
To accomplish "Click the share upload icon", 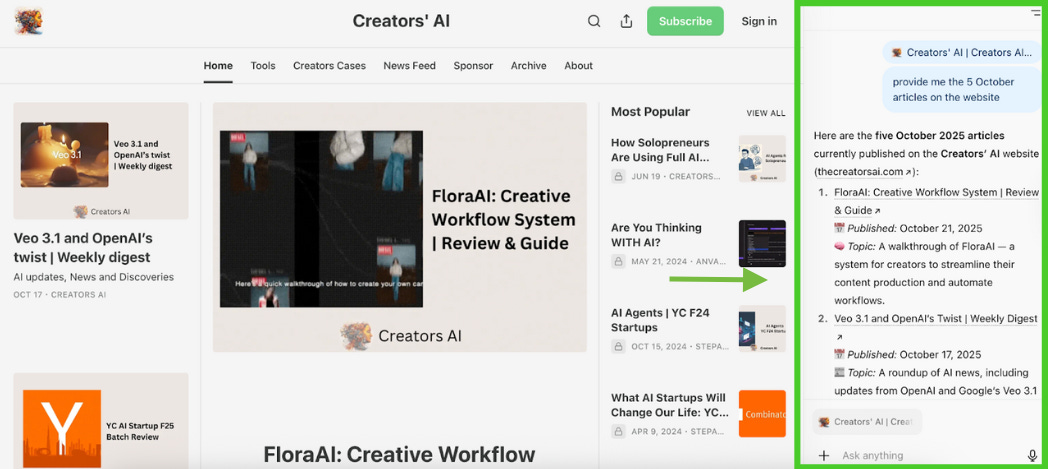I will [x=626, y=21].
